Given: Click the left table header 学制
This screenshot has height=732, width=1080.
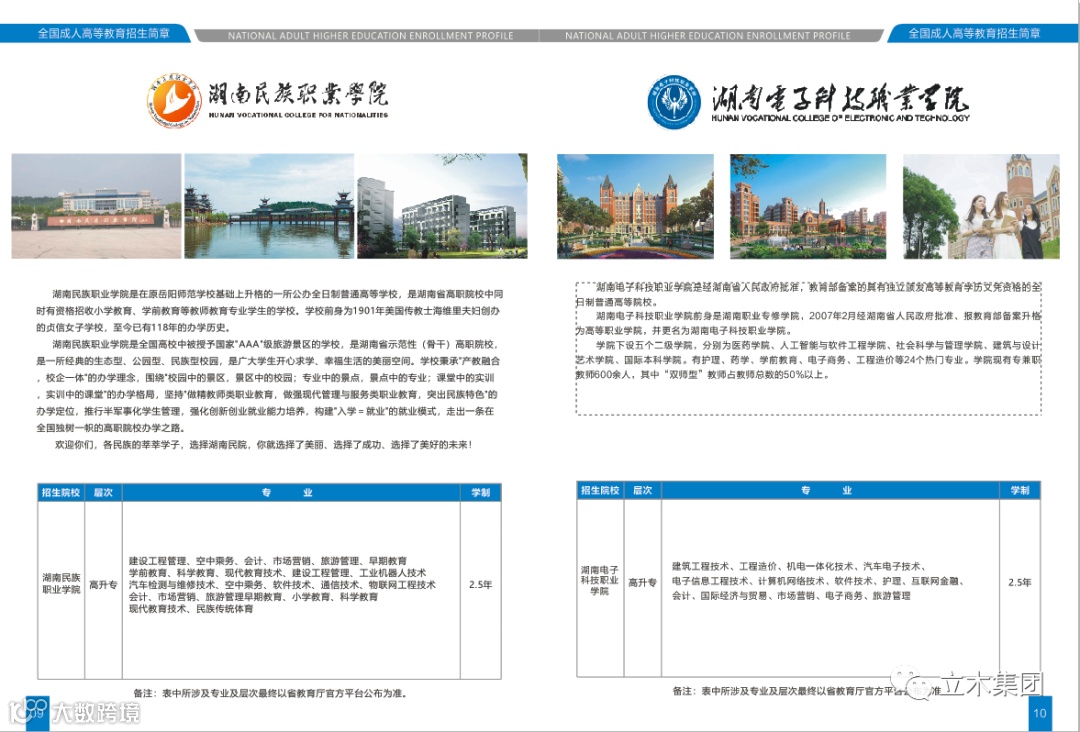Looking at the screenshot, I should coord(481,492).
